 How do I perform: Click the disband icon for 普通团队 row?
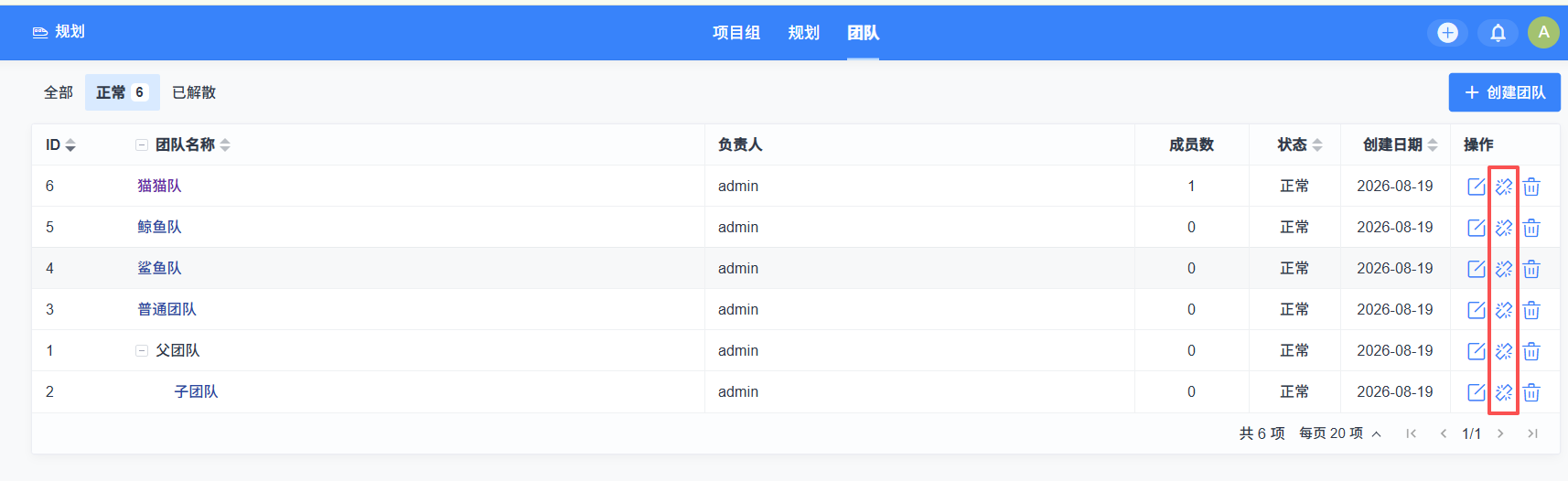(x=1504, y=310)
